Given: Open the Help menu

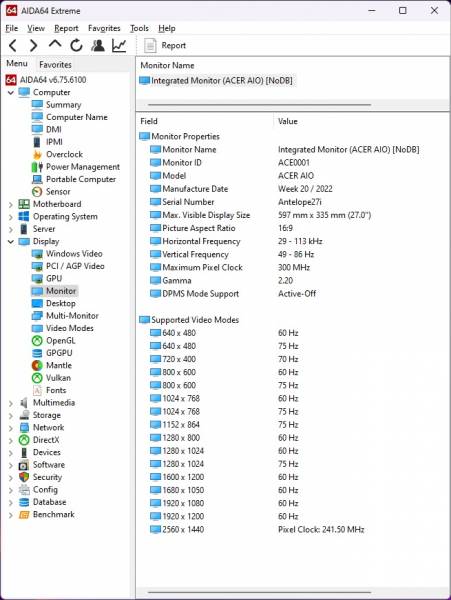Looking at the screenshot, I should pyautogui.click(x=167, y=28).
